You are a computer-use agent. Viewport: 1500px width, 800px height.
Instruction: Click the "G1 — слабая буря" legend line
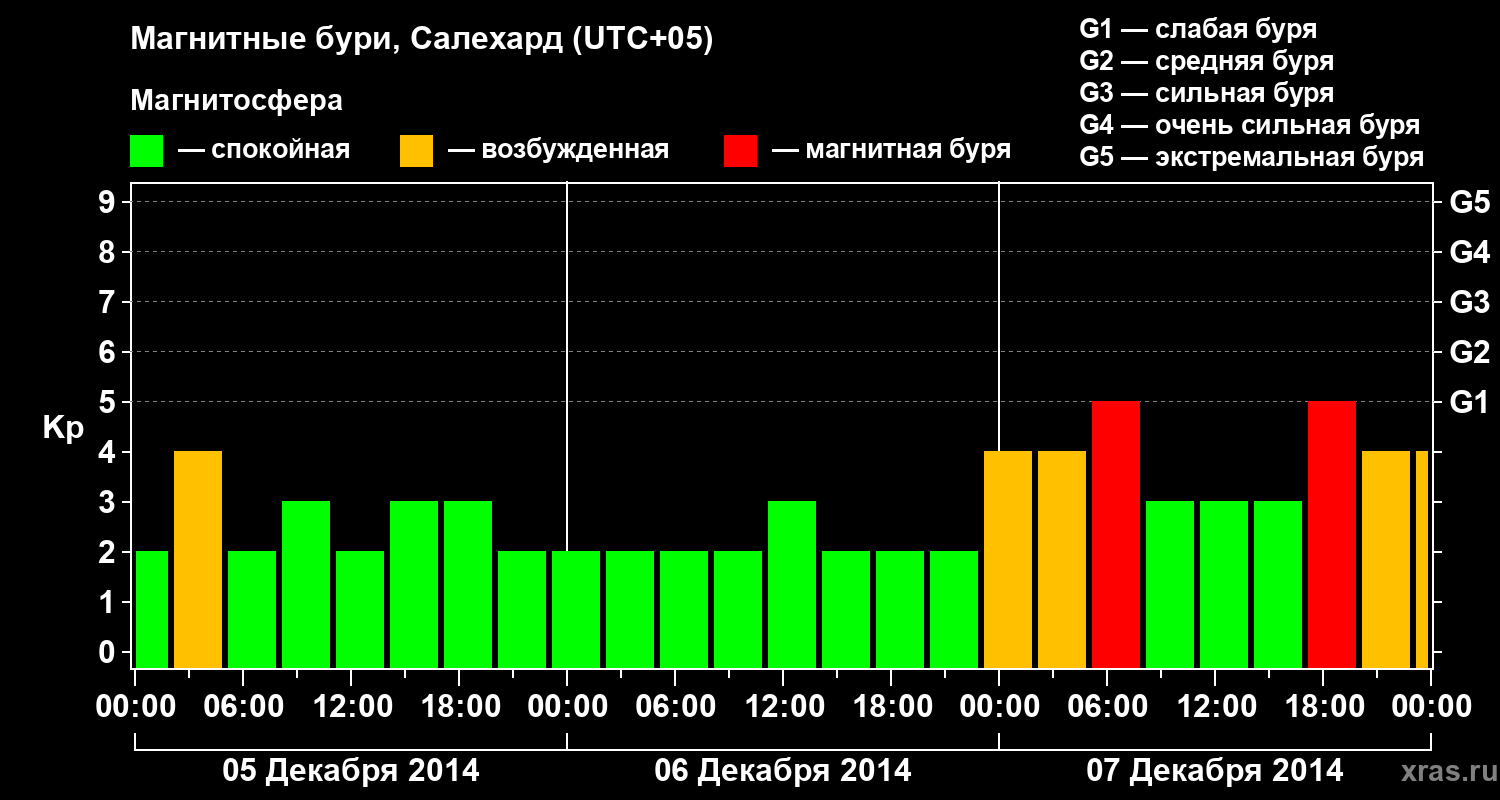(x=1198, y=29)
